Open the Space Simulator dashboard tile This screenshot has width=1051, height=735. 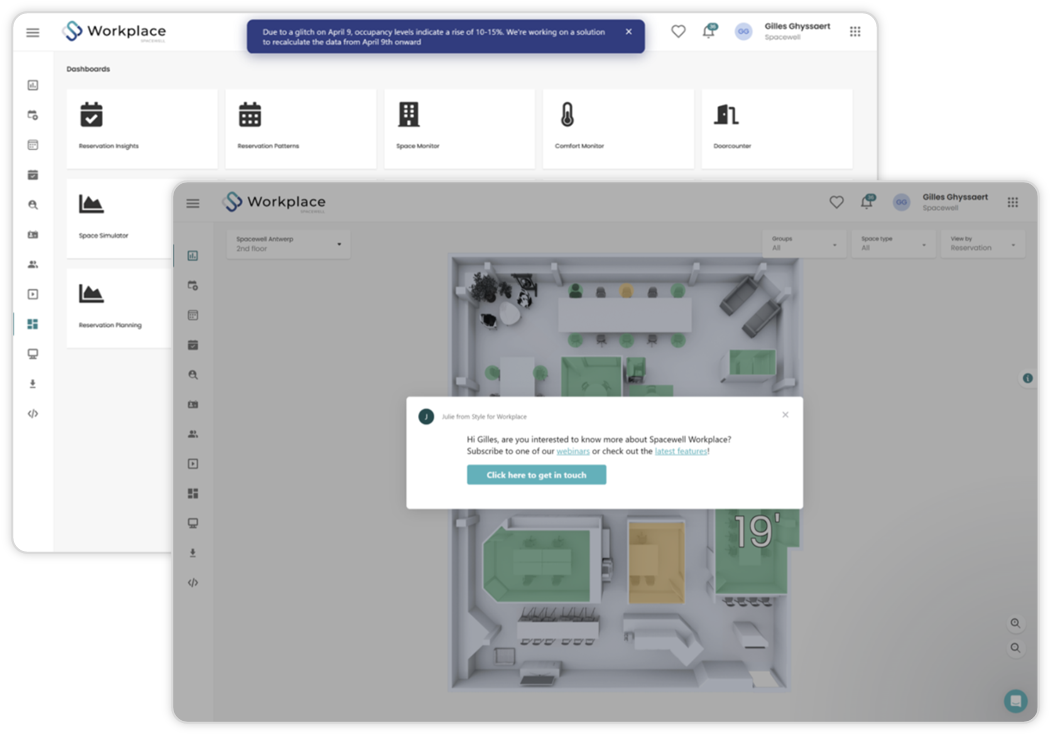(119, 218)
